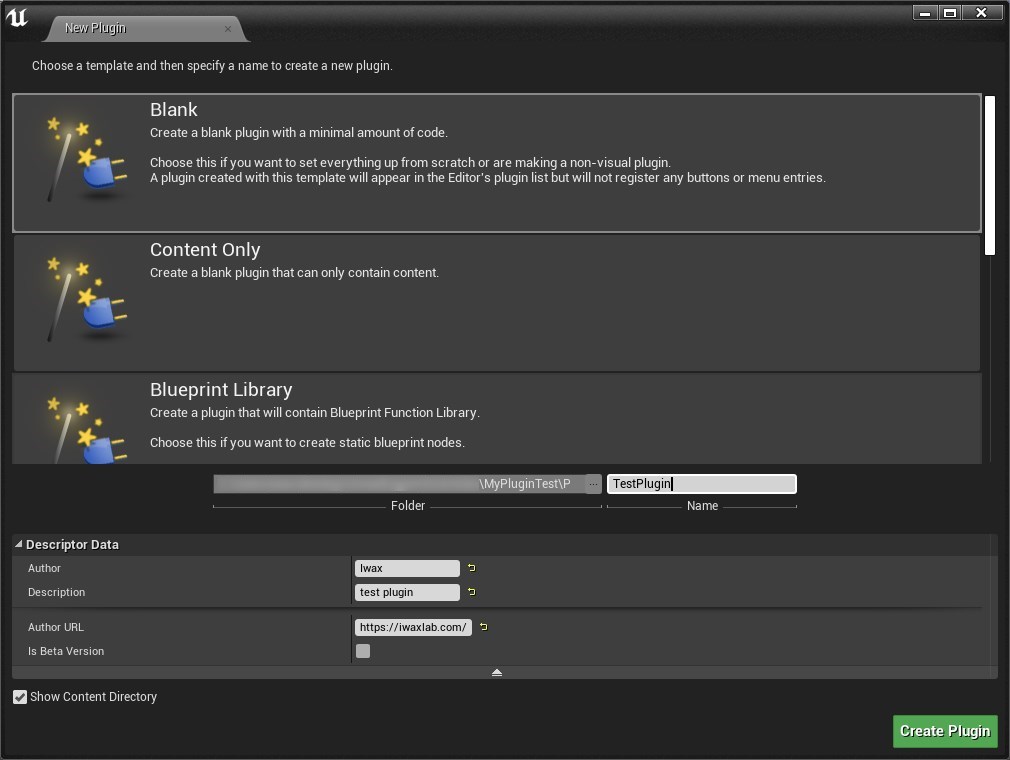Select the Content Only template wand icon
This screenshot has height=760, width=1010.
(87, 299)
